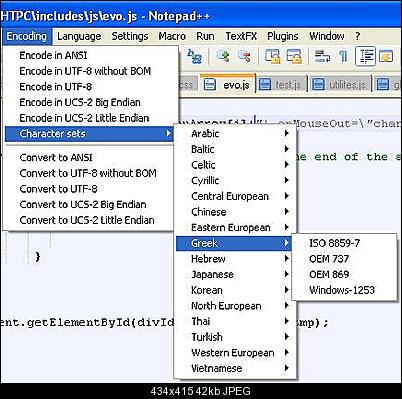The height and width of the screenshot is (399, 402).
Task: Select Windows-1253 Greek encoding
Action: (x=344, y=290)
